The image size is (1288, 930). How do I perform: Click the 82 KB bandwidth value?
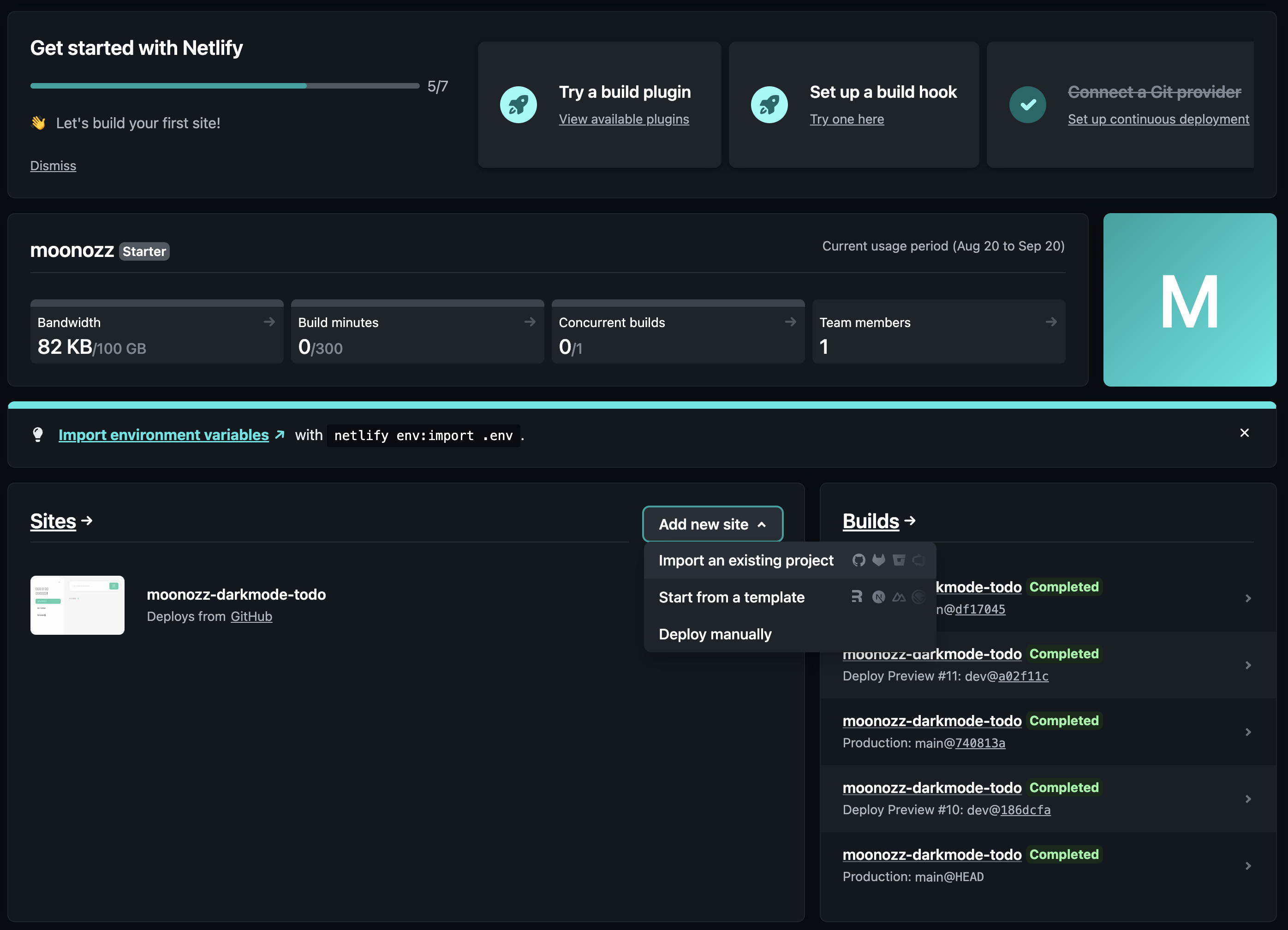coord(65,347)
